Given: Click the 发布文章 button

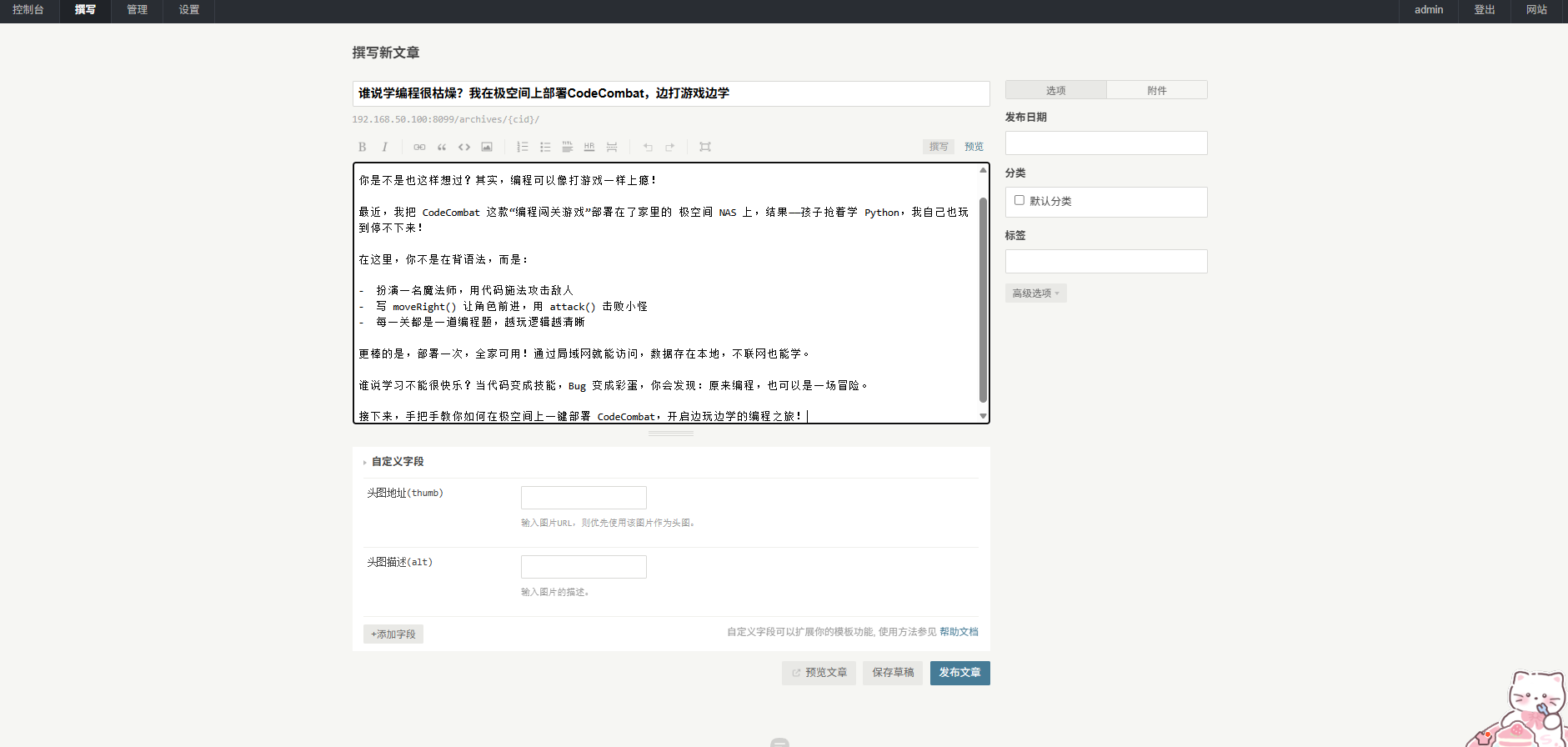Looking at the screenshot, I should [x=959, y=673].
